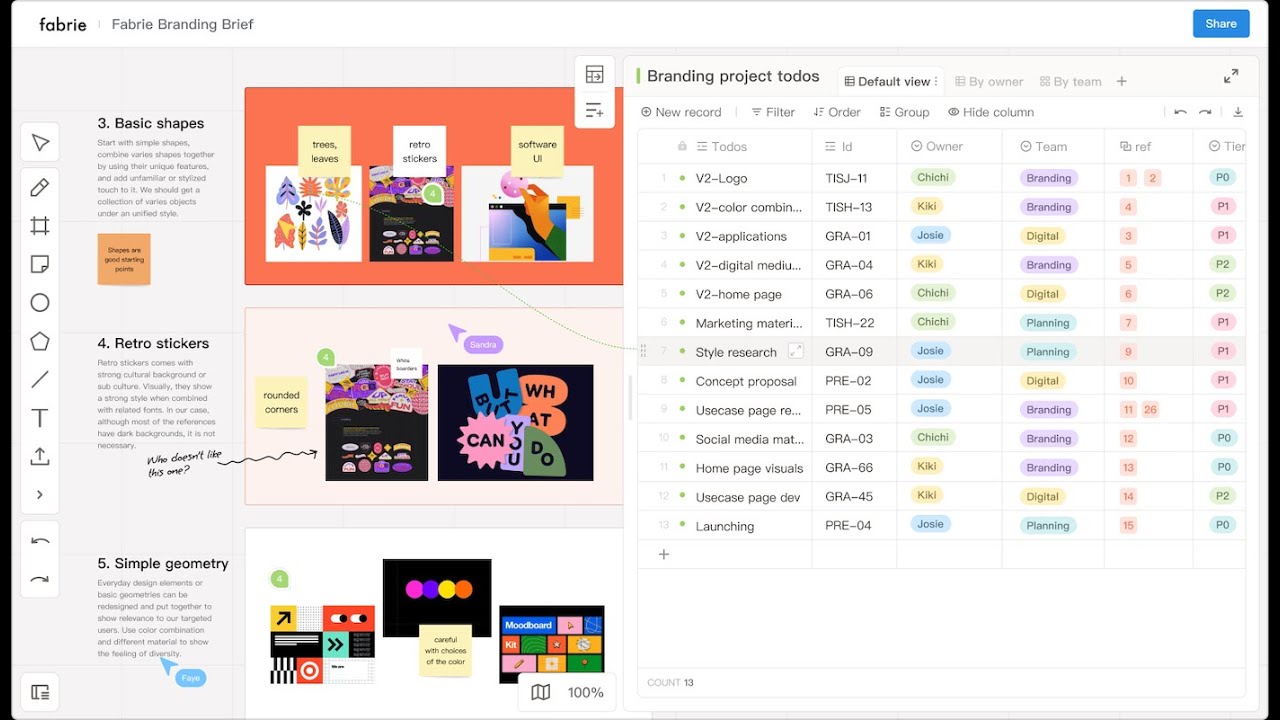Select the frame tool
This screenshot has width=1280, height=720.
tap(40, 226)
